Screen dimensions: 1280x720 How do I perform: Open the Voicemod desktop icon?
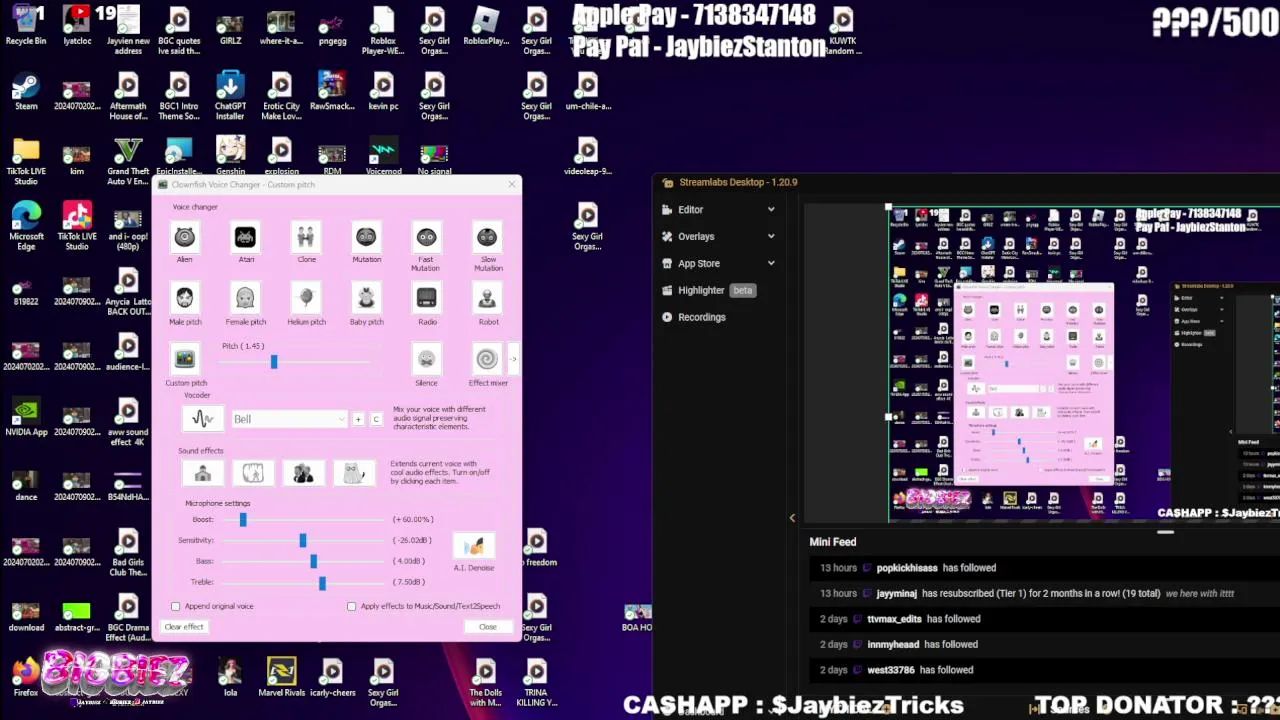(x=383, y=157)
